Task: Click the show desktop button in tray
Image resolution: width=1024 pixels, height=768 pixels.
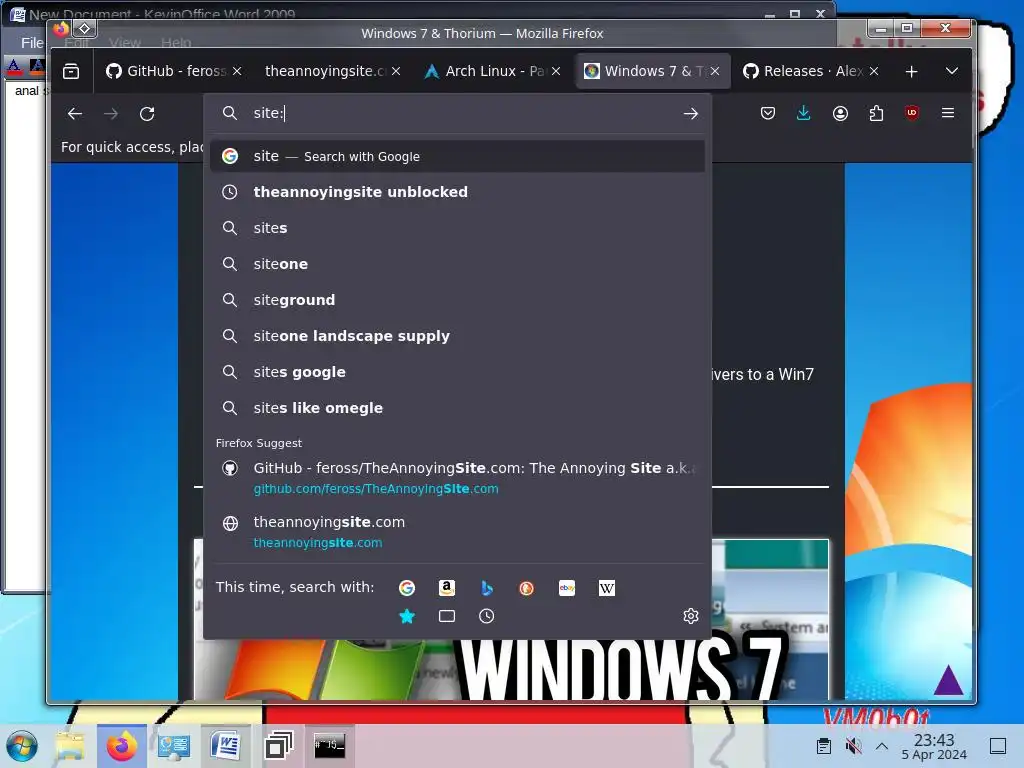Action: click(998, 746)
